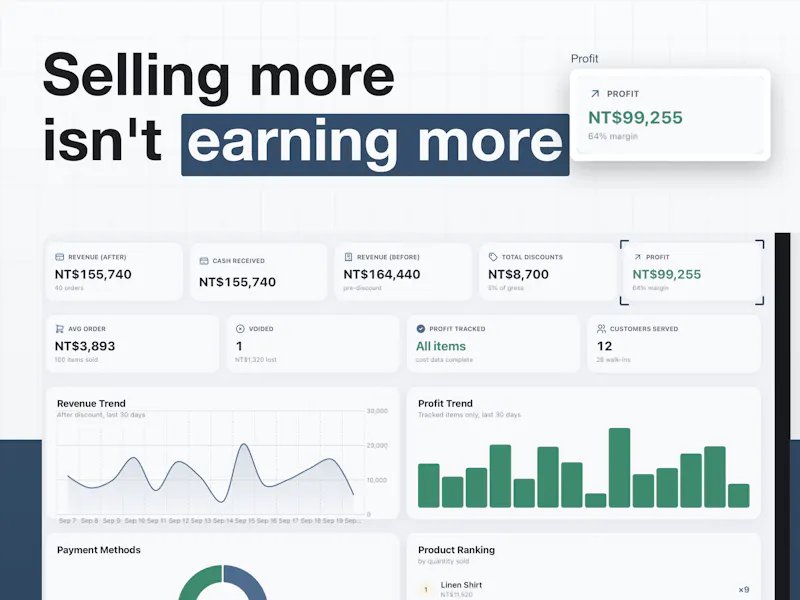
Task: Click the Total Discounts card label
Action: (532, 257)
